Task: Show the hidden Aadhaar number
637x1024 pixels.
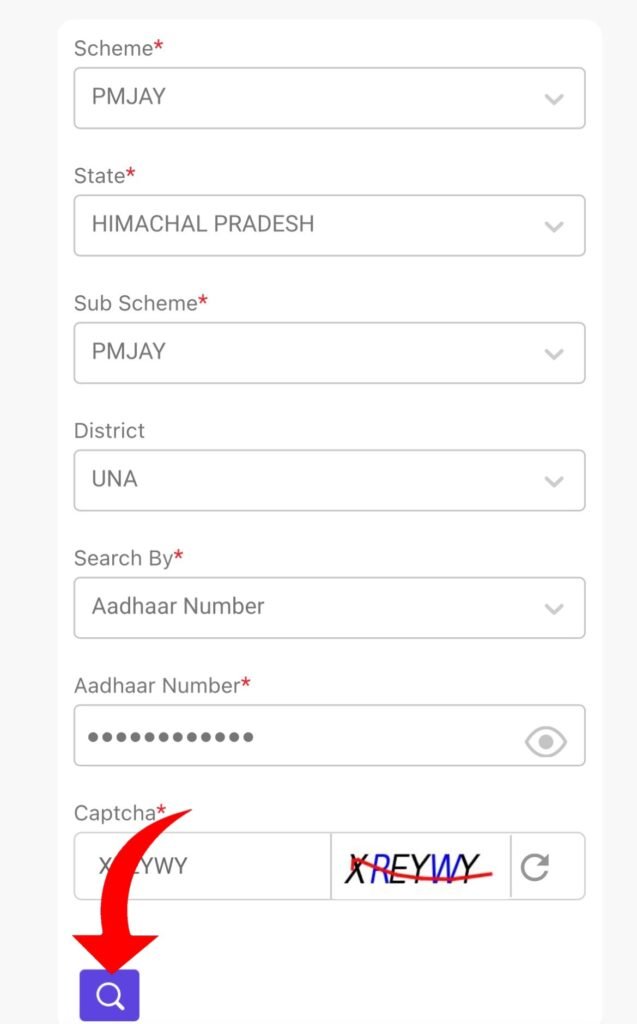Action: click(545, 741)
